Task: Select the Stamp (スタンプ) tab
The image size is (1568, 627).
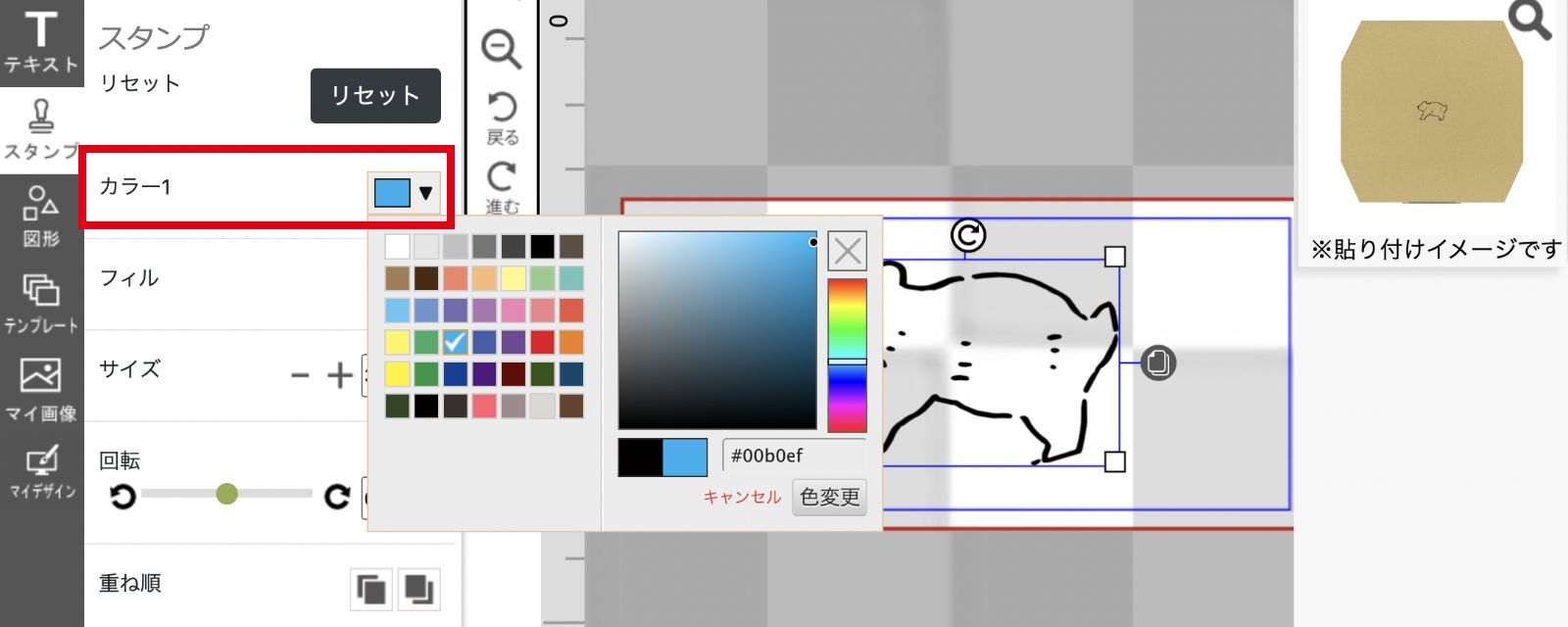Action: (41, 130)
